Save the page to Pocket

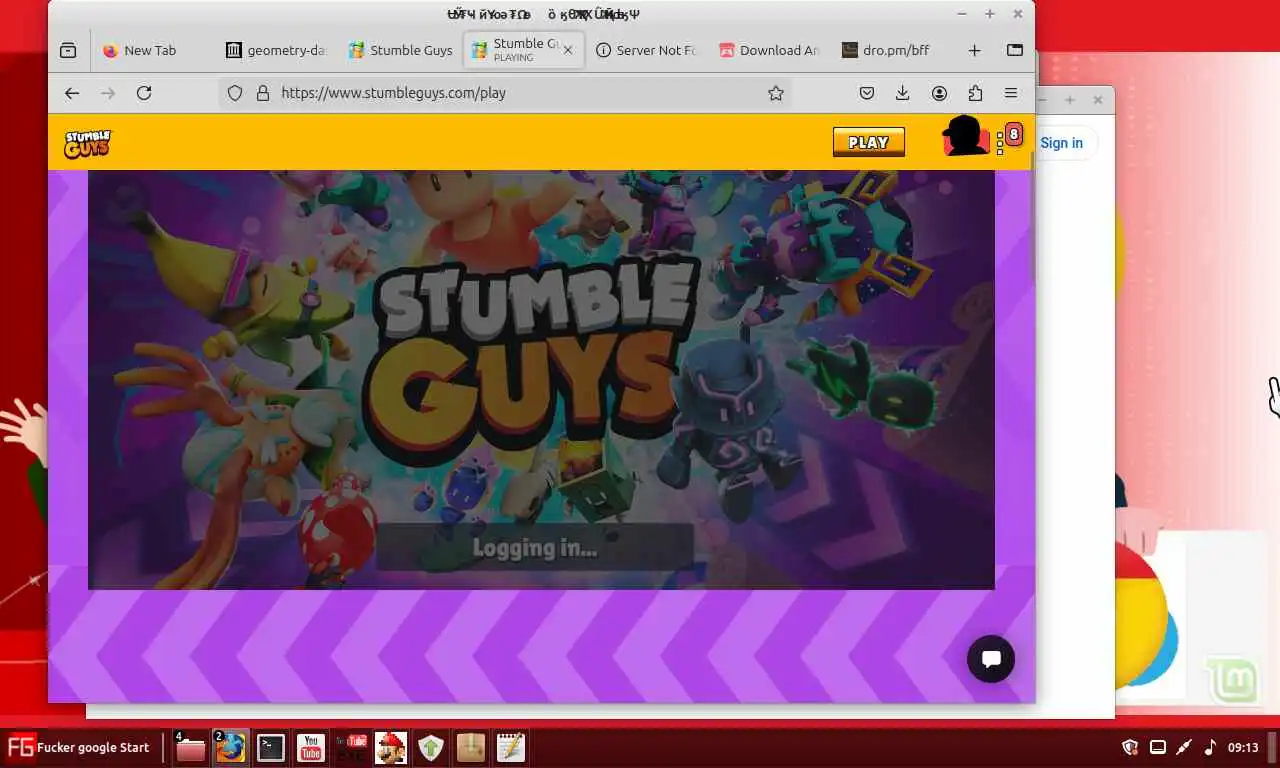point(867,93)
